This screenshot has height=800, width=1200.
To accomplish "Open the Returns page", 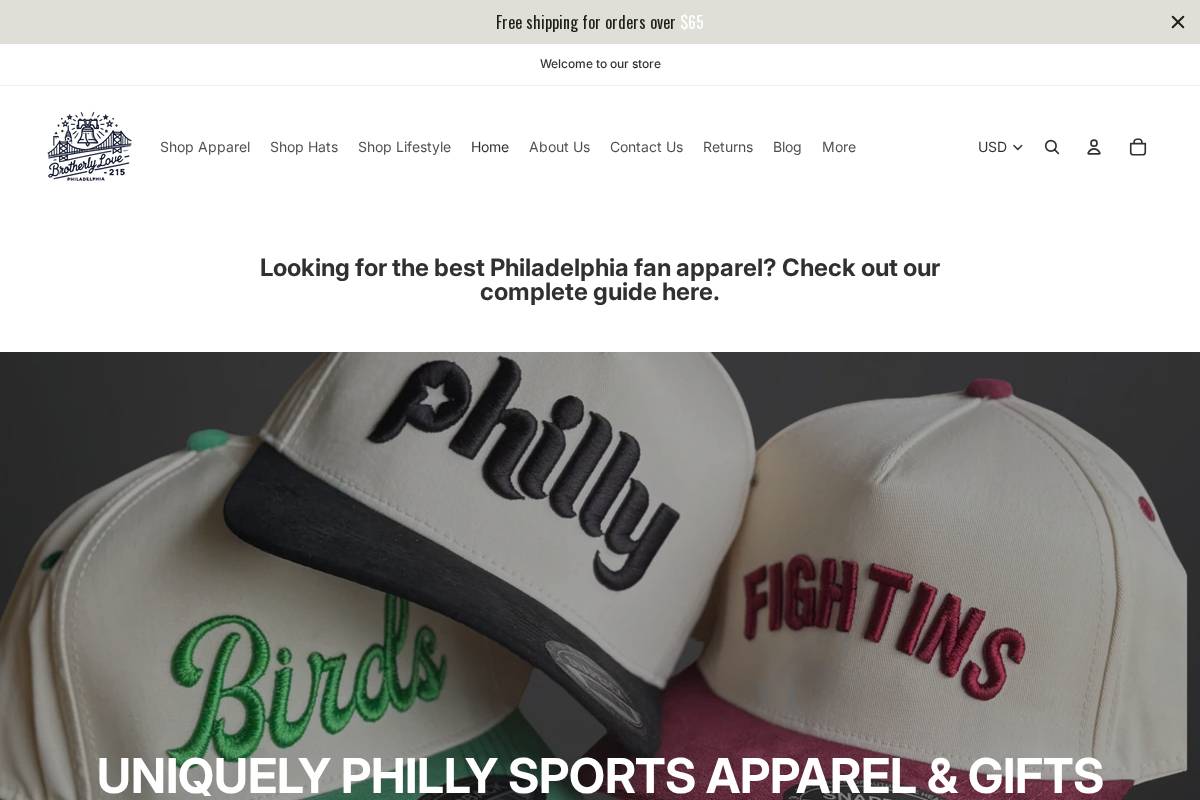I will 728,147.
